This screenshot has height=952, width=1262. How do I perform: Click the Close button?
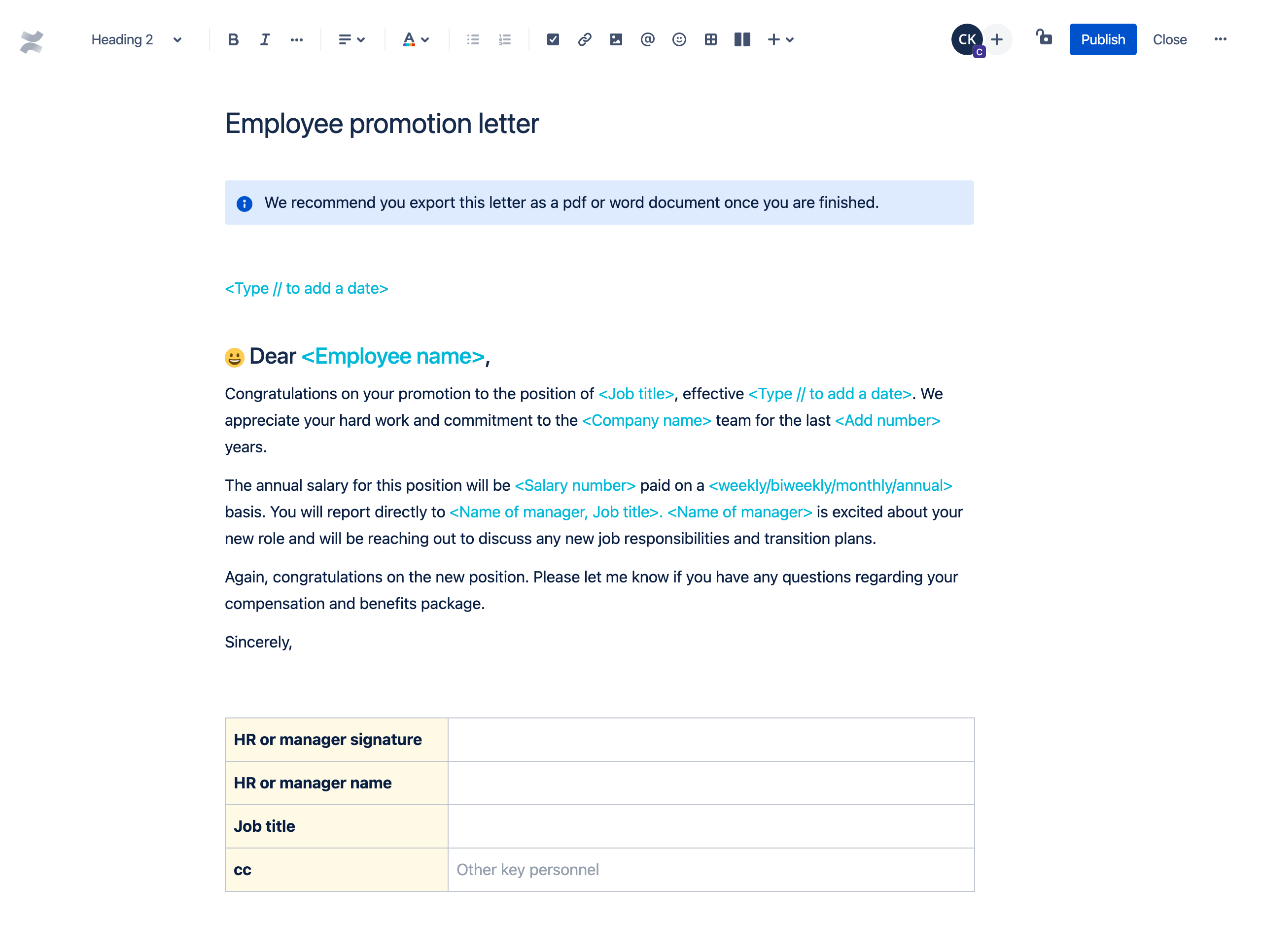pos(1169,40)
